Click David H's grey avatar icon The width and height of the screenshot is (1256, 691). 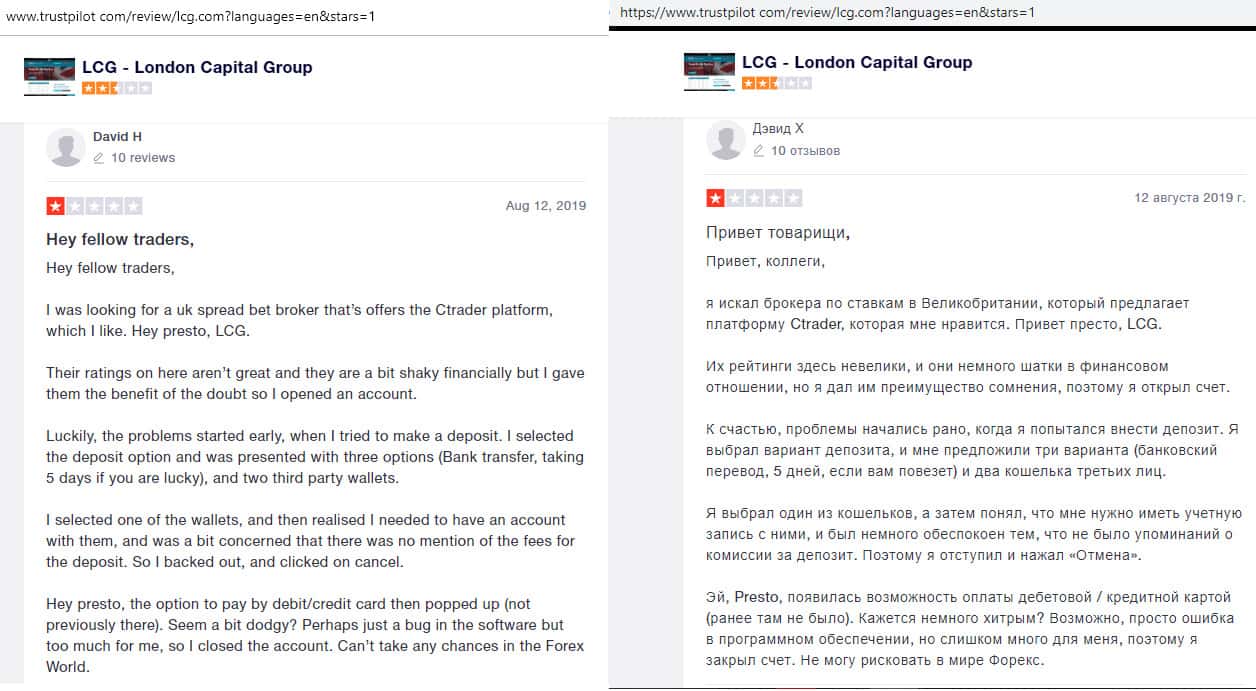point(65,148)
